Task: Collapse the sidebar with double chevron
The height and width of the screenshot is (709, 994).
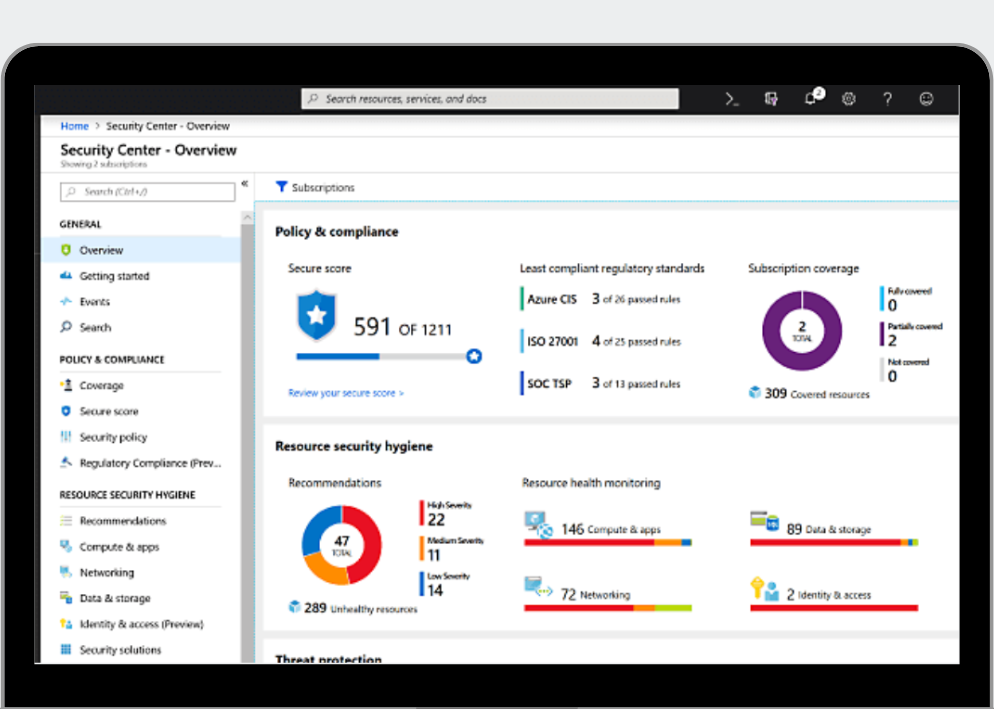Action: [245, 184]
